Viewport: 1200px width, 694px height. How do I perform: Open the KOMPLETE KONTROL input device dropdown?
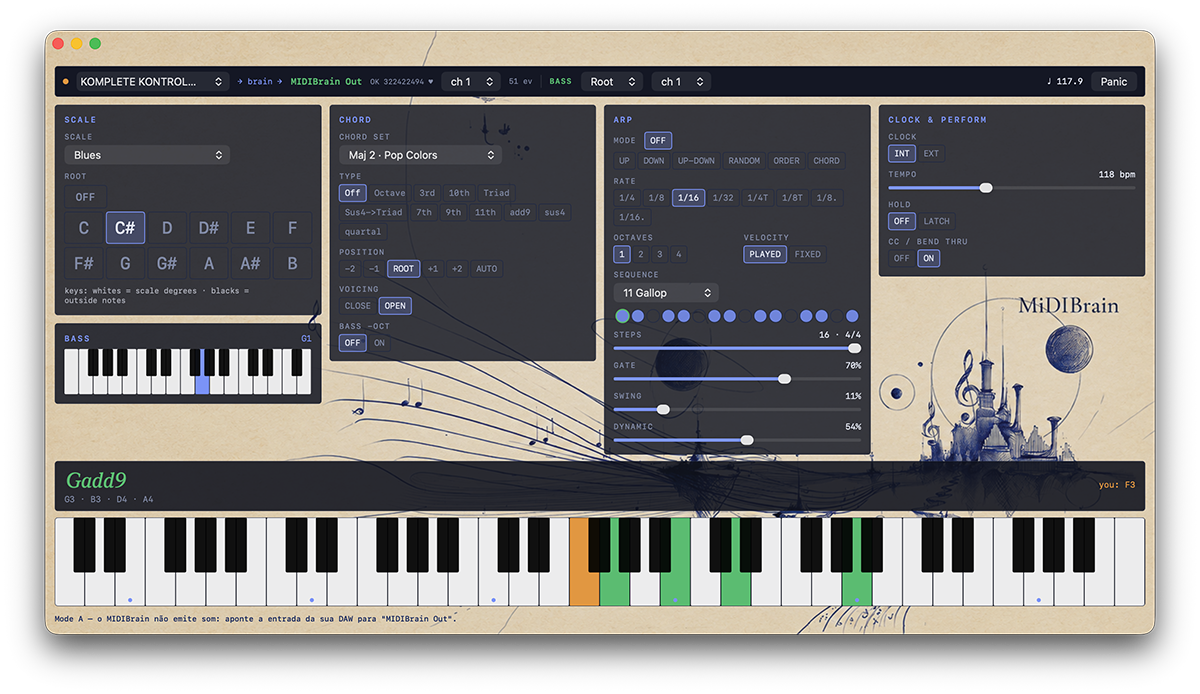coord(150,82)
